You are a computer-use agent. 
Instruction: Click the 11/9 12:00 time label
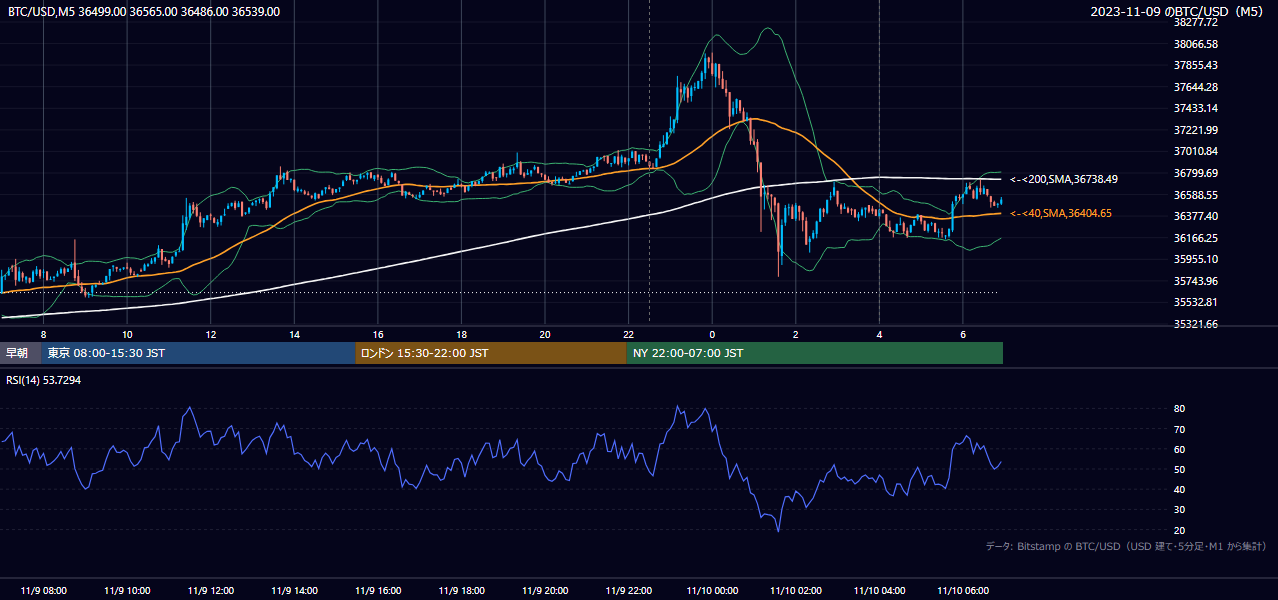point(210,590)
